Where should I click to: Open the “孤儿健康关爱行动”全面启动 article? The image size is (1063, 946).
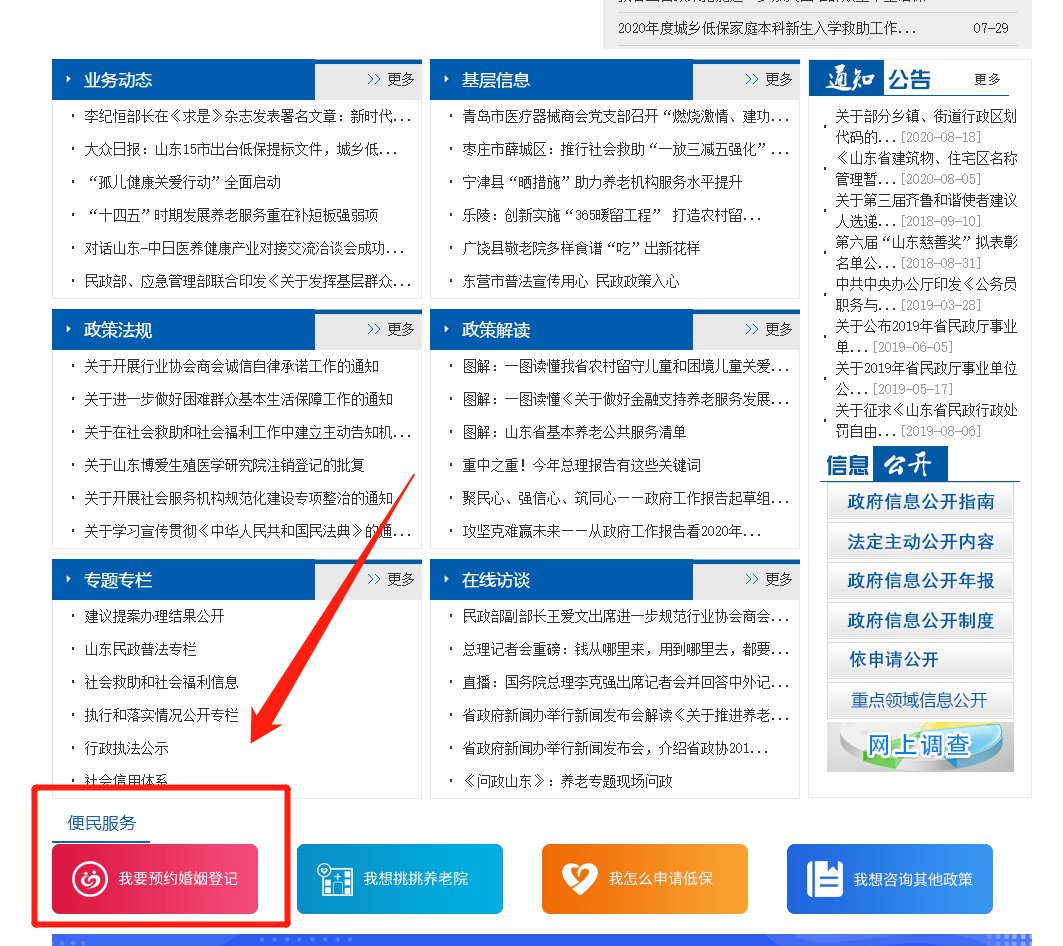183,183
